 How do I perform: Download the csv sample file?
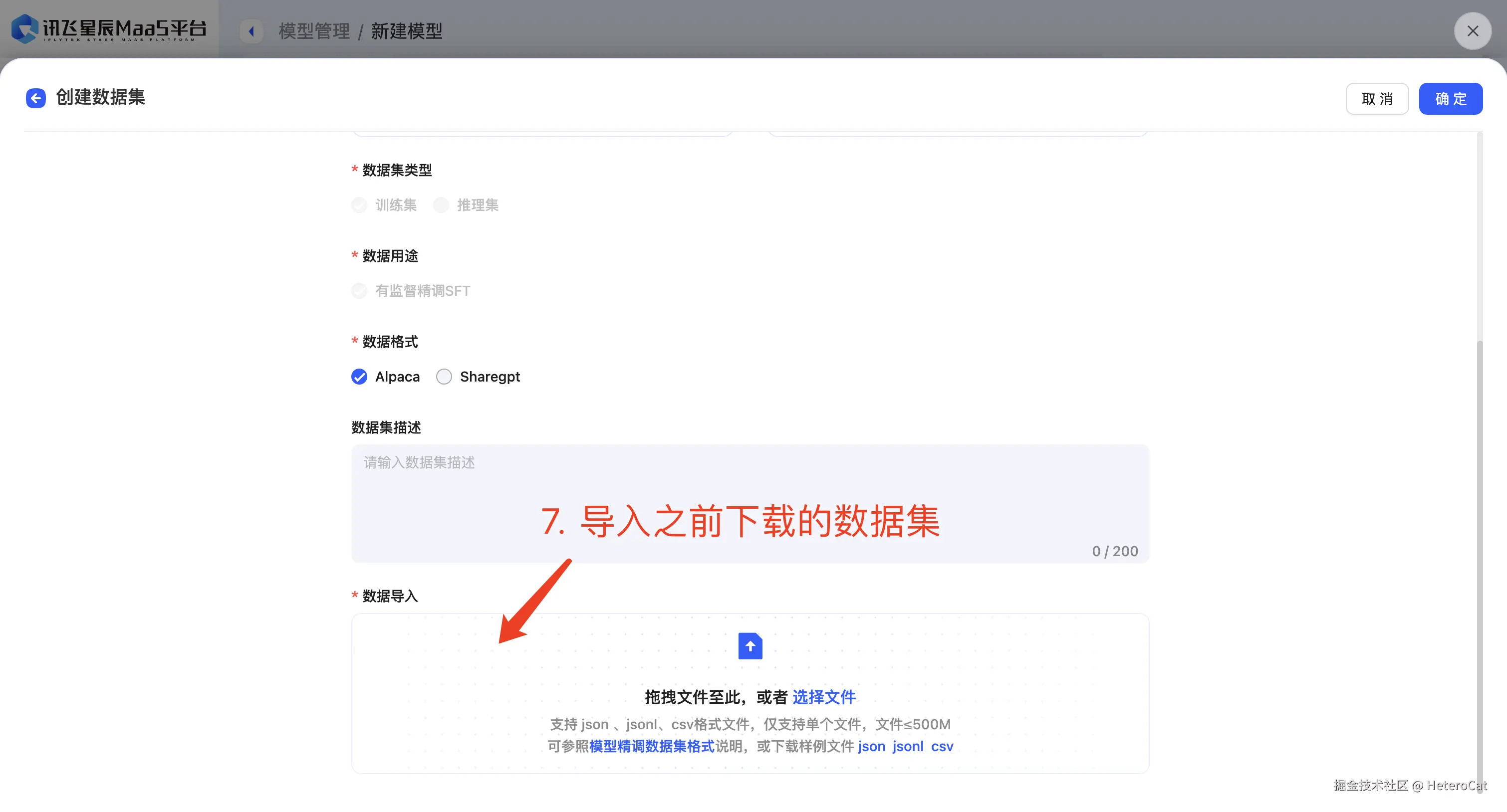click(942, 747)
